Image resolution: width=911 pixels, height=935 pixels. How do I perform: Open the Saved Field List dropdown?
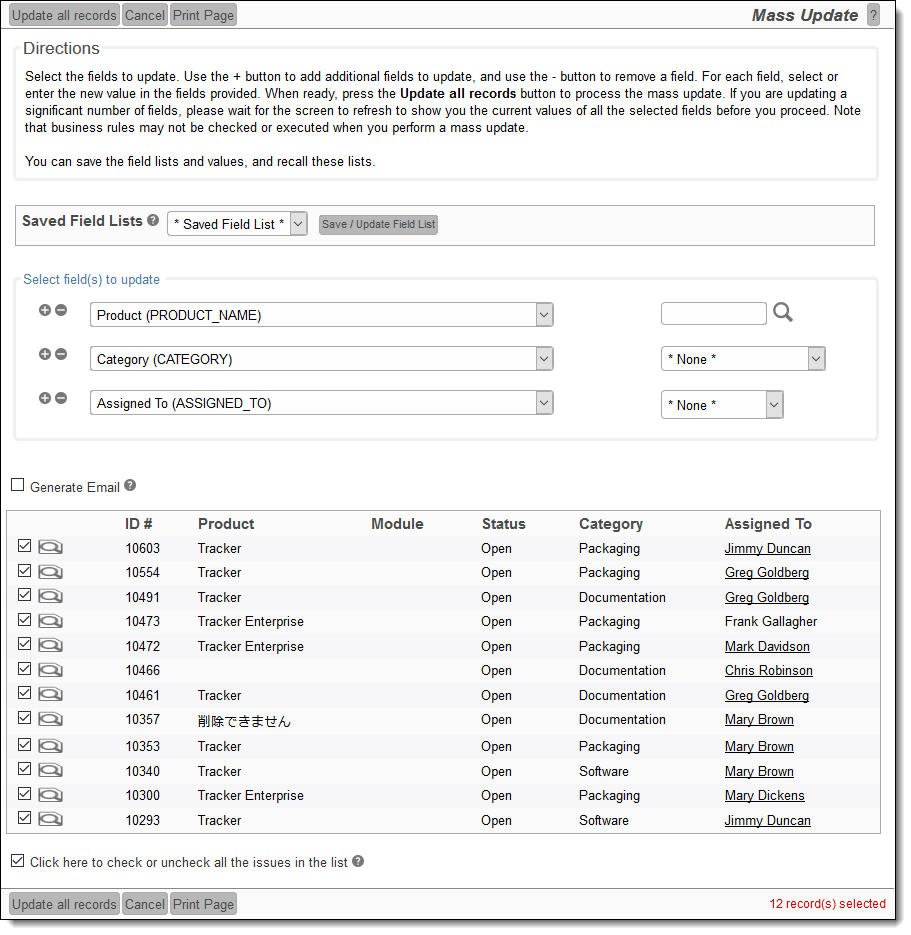click(x=237, y=224)
